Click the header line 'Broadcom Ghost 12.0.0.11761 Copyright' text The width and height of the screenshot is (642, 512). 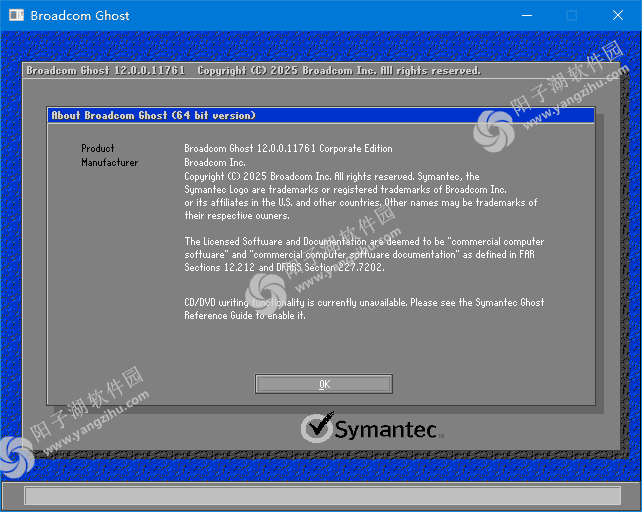[253, 70]
